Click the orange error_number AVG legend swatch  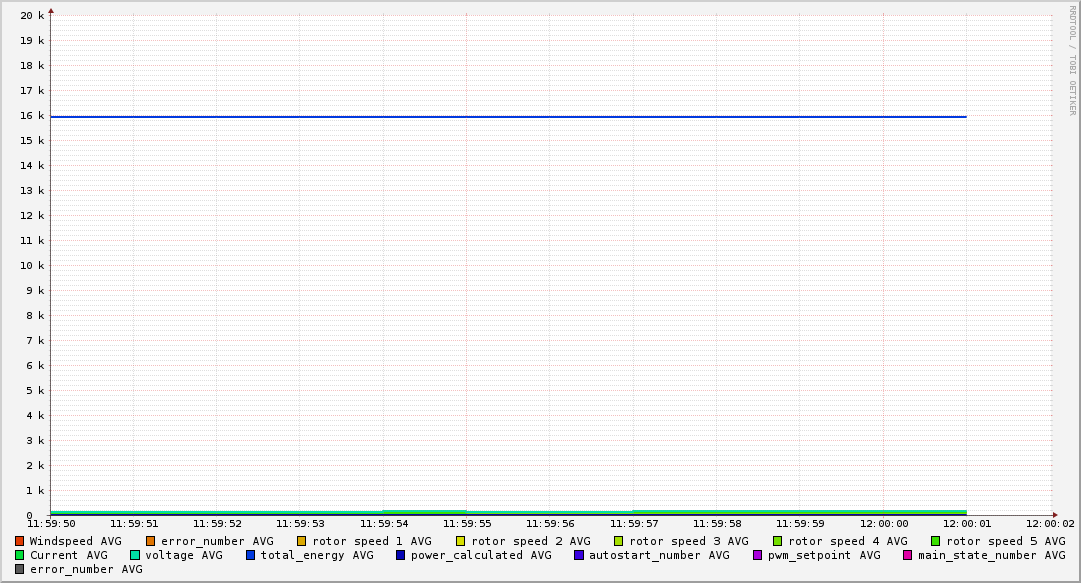coord(151,541)
